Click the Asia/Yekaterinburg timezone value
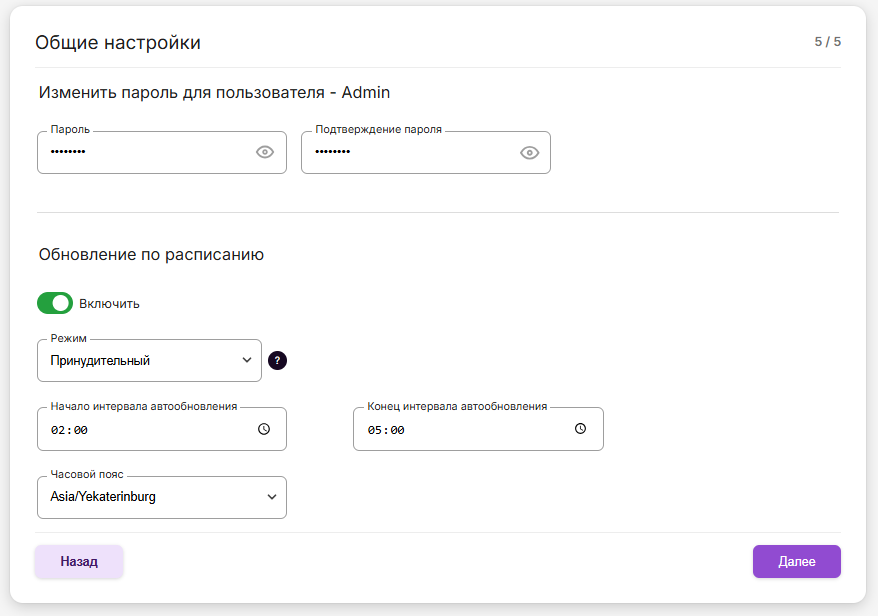This screenshot has height=616, width=878. [104, 497]
